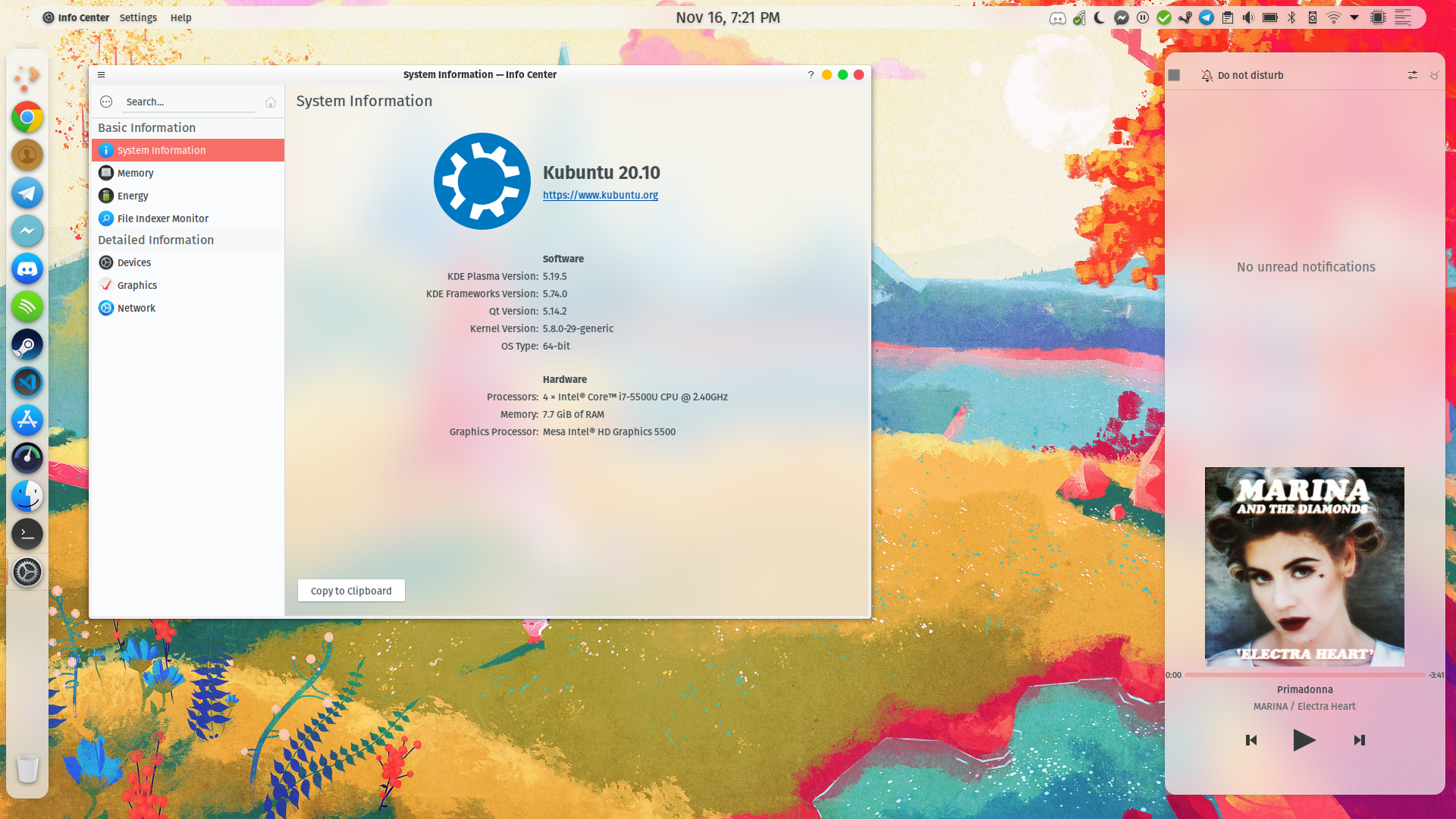Open the Help menu
1456x819 pixels.
pyautogui.click(x=180, y=17)
